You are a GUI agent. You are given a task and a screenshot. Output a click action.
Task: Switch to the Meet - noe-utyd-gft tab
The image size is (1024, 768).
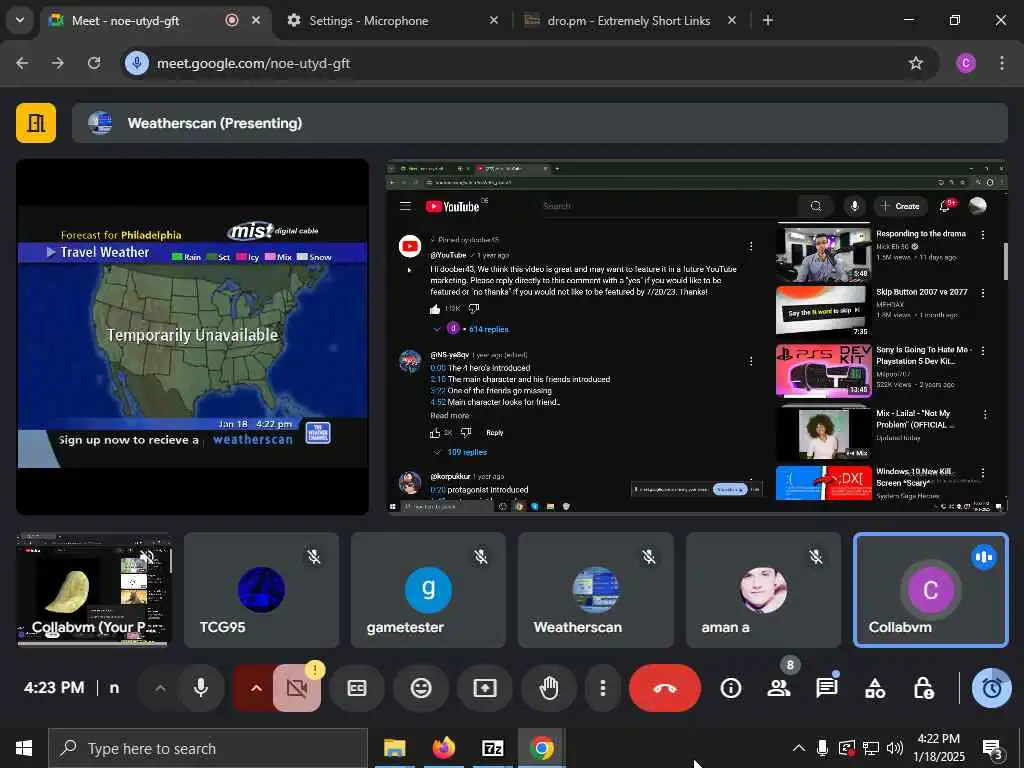[155, 20]
